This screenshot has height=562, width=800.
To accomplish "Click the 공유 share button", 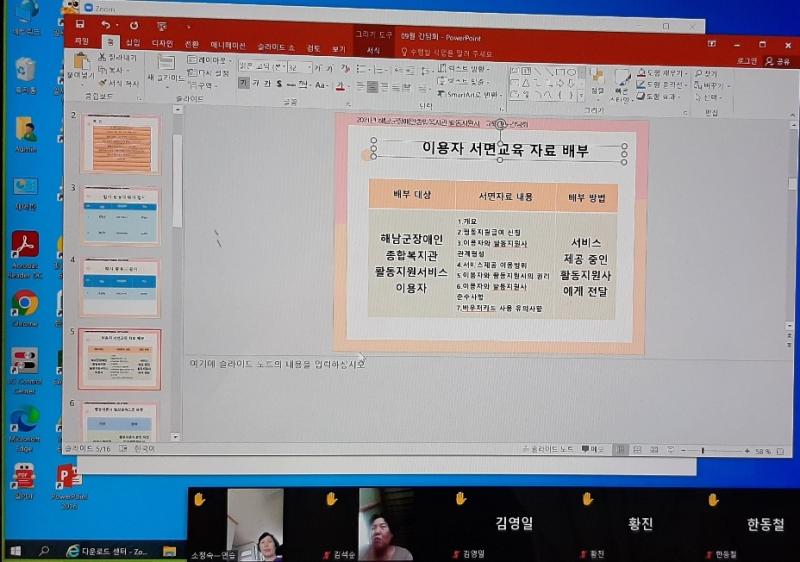I will point(776,61).
